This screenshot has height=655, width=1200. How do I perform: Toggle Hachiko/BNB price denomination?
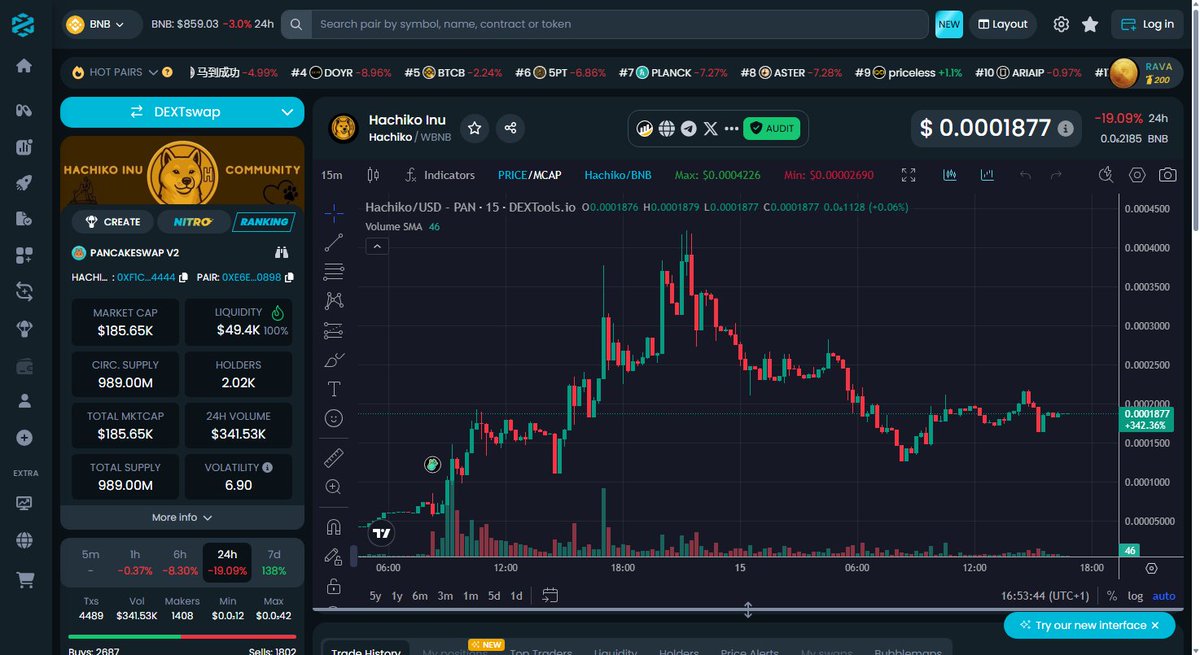click(618, 175)
